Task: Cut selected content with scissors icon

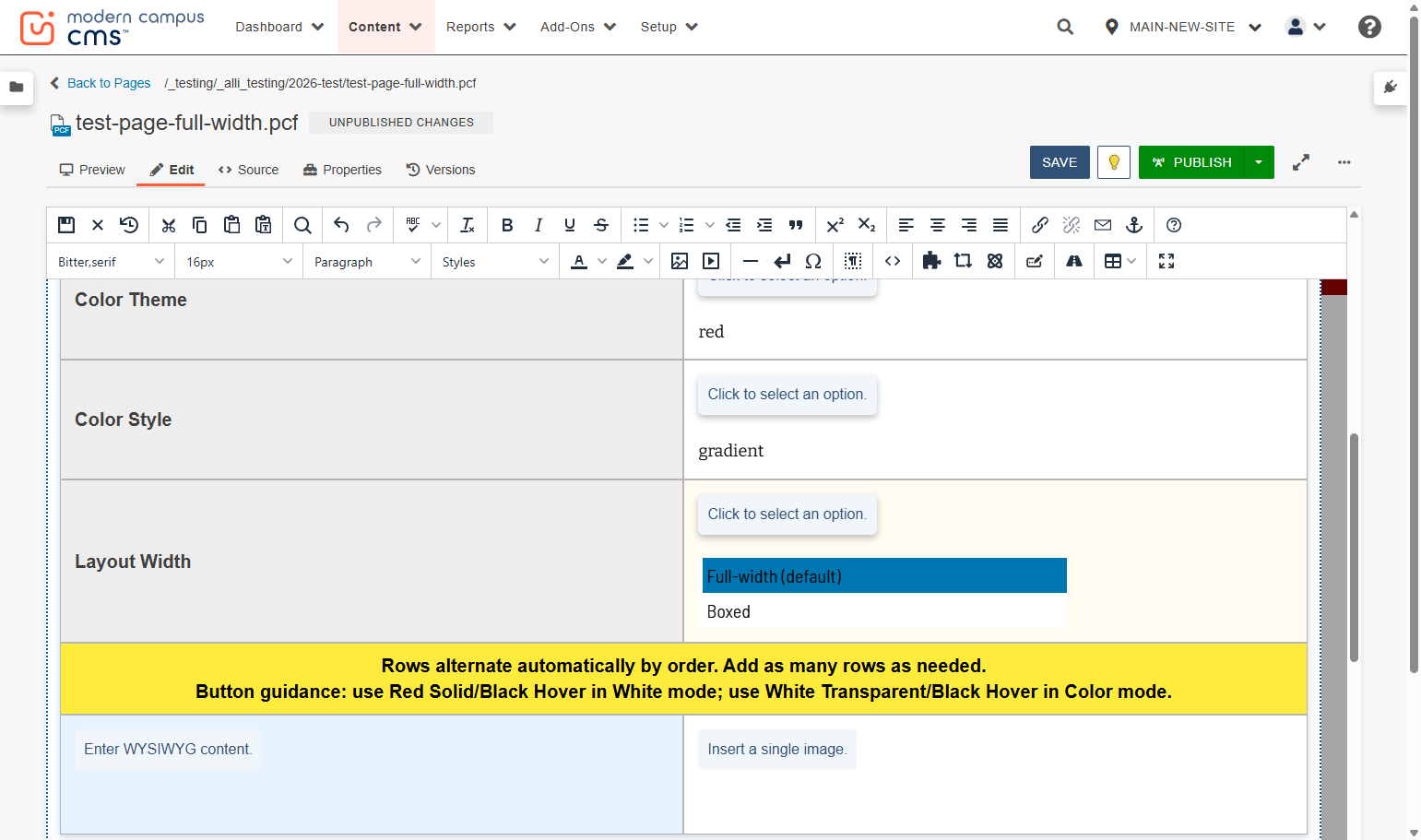Action: (168, 225)
